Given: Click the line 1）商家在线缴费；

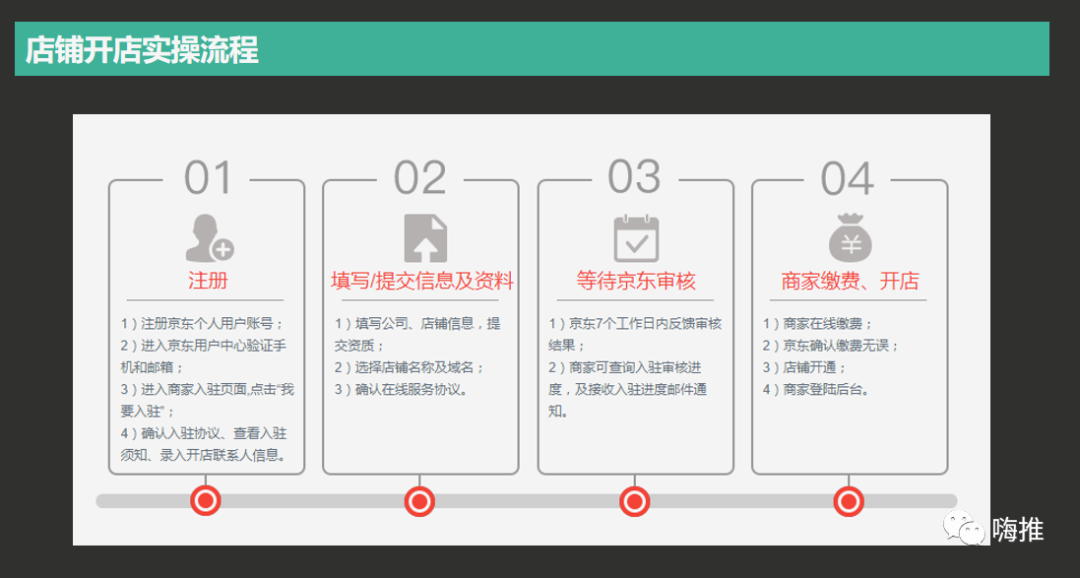Looking at the screenshot, I should (x=818, y=324).
